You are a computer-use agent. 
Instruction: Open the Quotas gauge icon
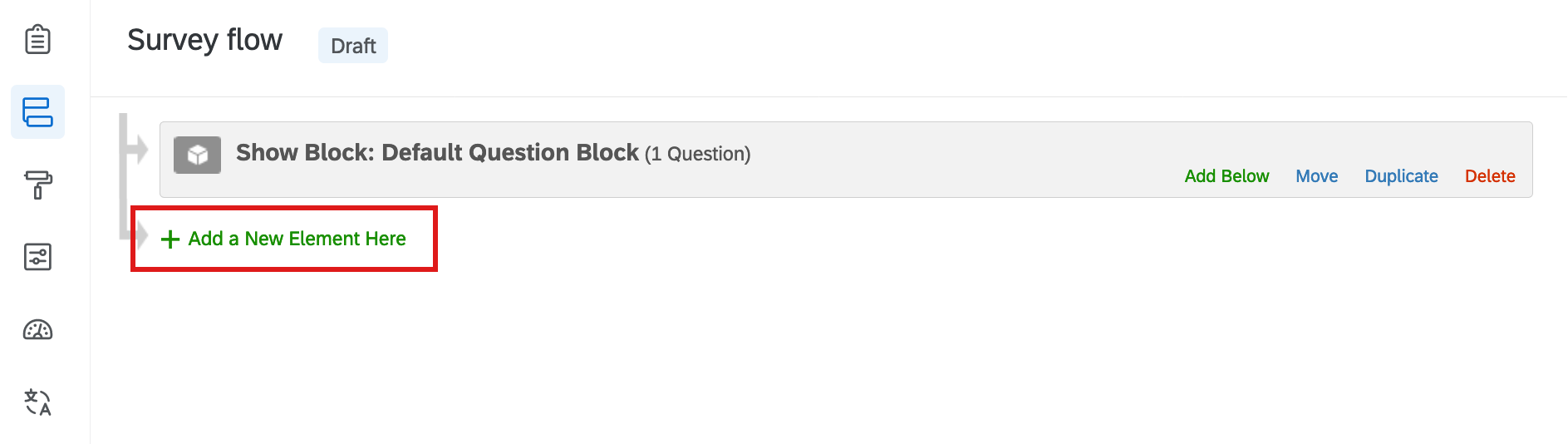pos(37,330)
